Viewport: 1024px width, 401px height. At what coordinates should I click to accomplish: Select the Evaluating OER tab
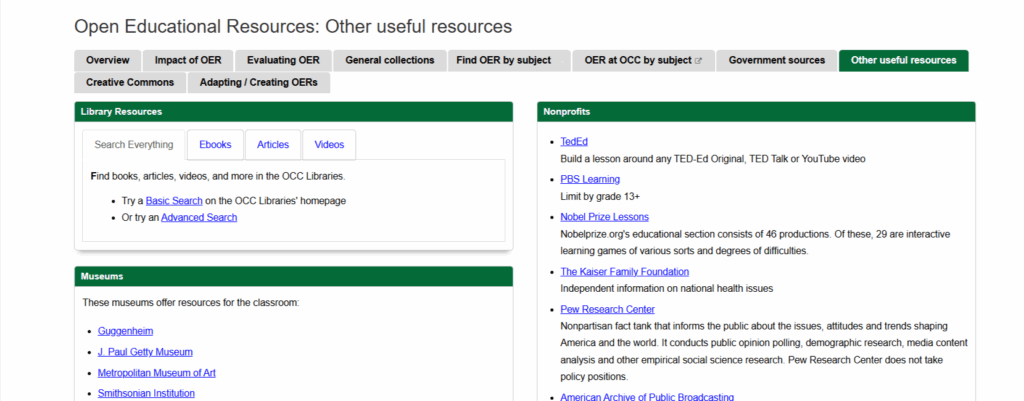283,60
